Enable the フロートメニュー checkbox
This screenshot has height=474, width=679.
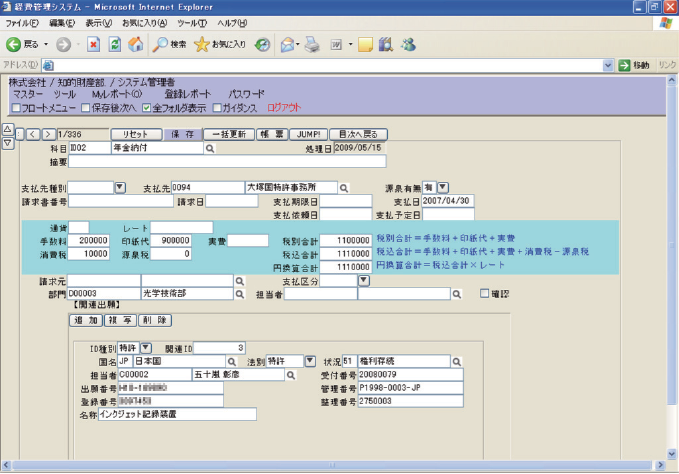coord(16,108)
